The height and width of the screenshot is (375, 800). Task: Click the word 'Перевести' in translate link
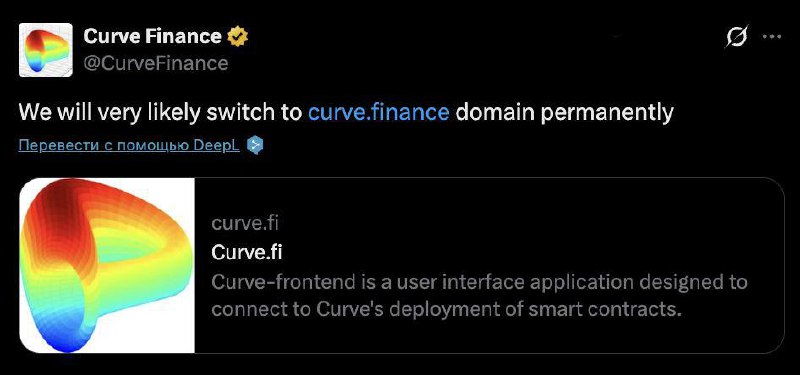coord(51,146)
